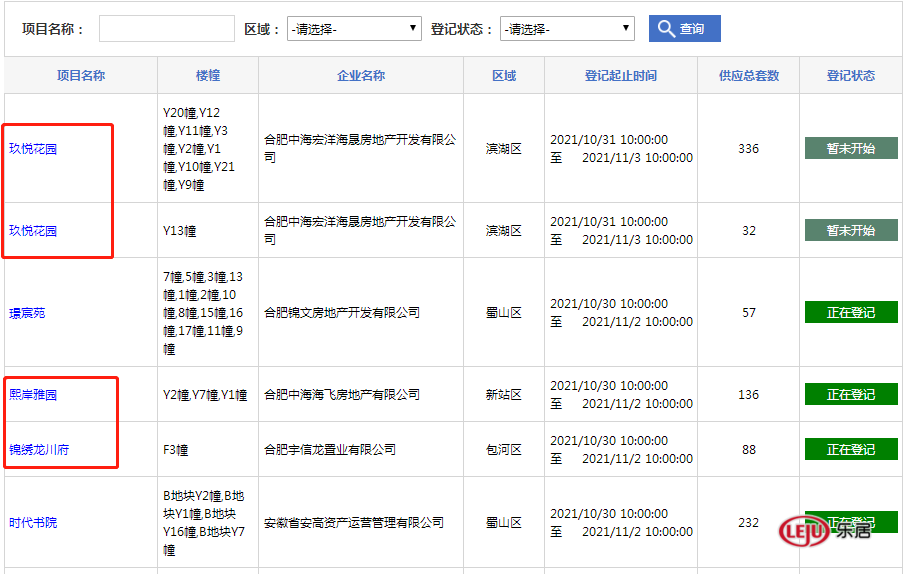Open 玖悦花园 link for Y13幢
911x574 pixels.
(x=33, y=231)
